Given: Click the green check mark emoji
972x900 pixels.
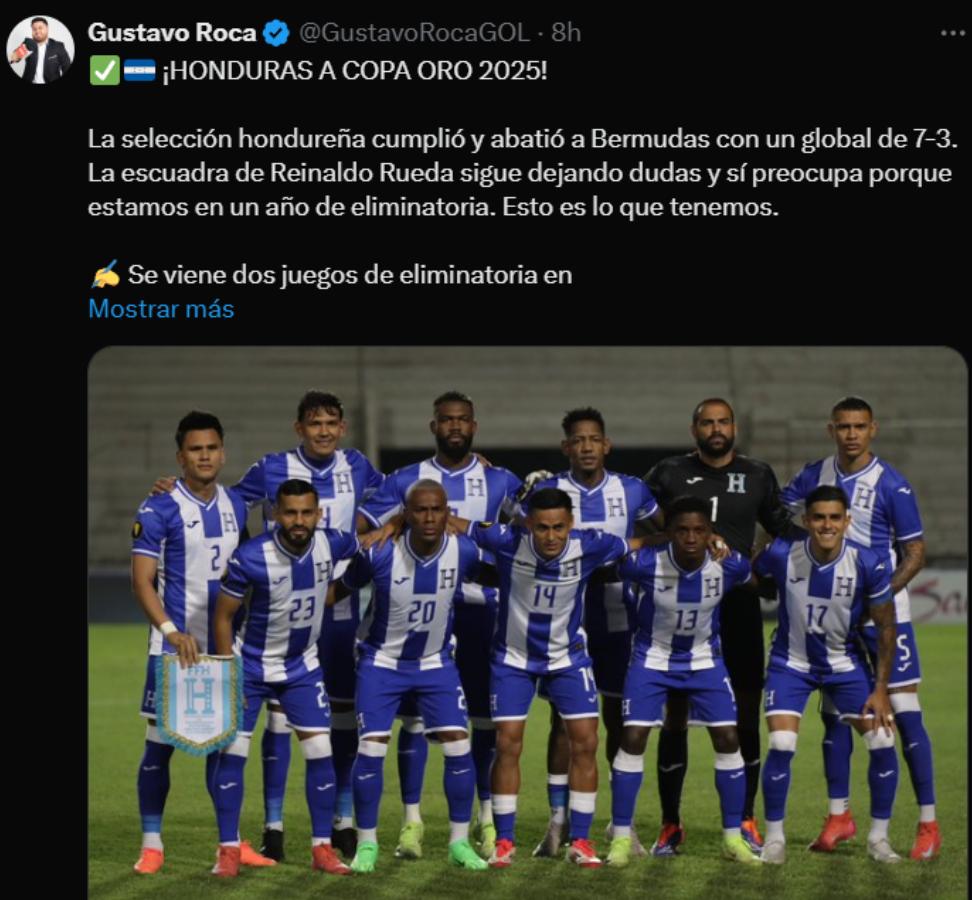Looking at the screenshot, I should click(105, 71).
